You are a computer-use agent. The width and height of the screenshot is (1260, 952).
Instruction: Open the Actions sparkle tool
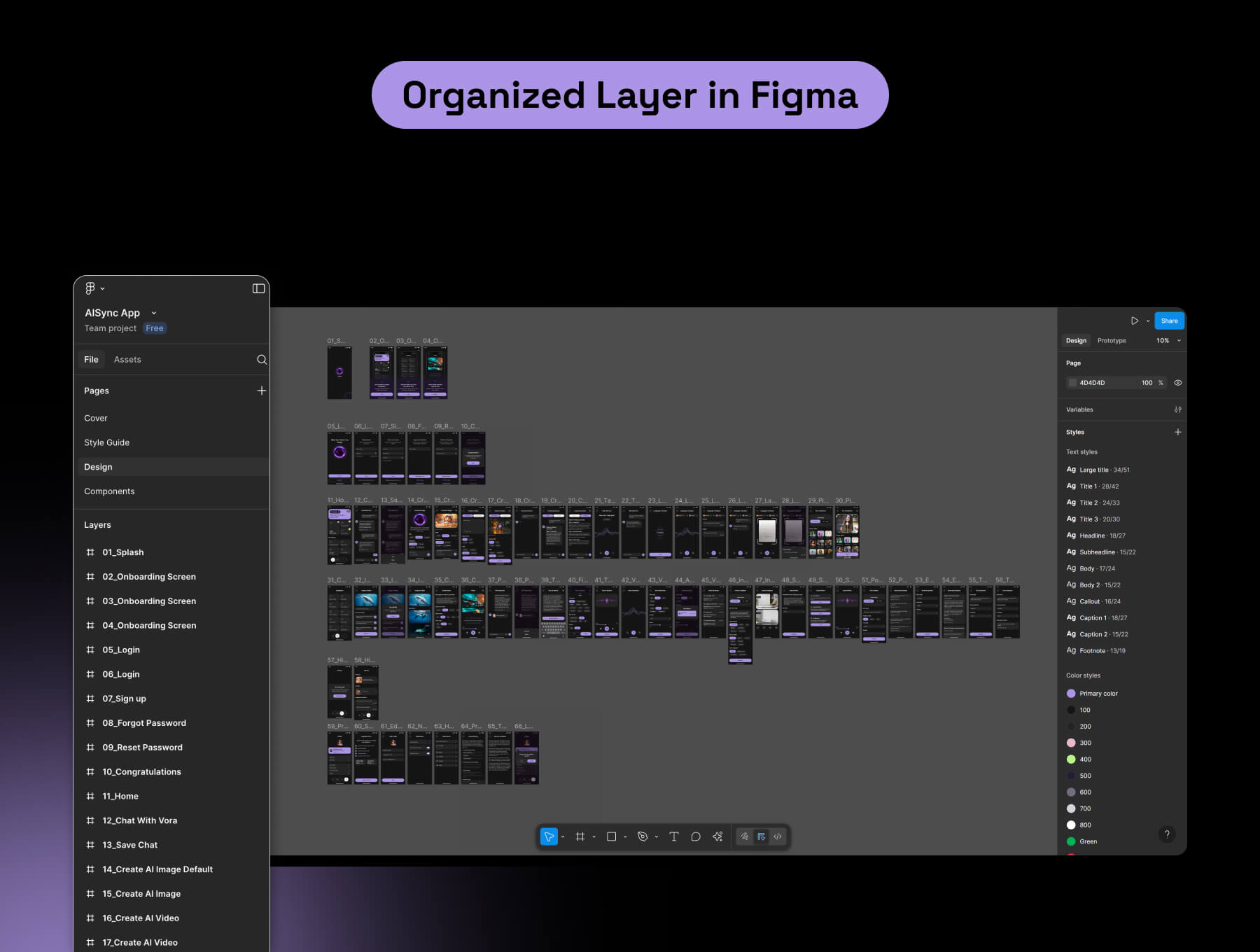[x=717, y=836]
